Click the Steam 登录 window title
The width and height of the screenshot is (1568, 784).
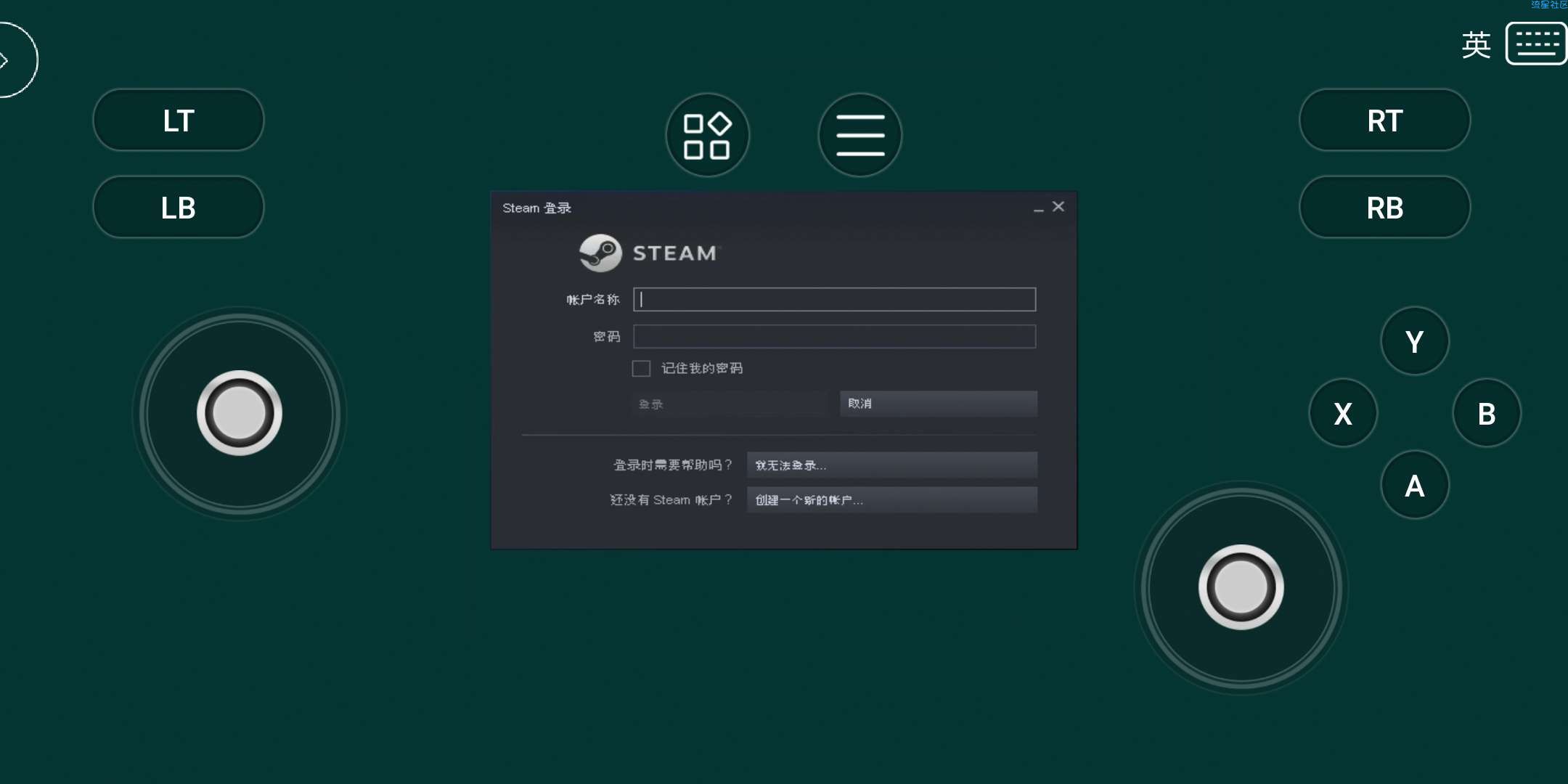(x=536, y=208)
